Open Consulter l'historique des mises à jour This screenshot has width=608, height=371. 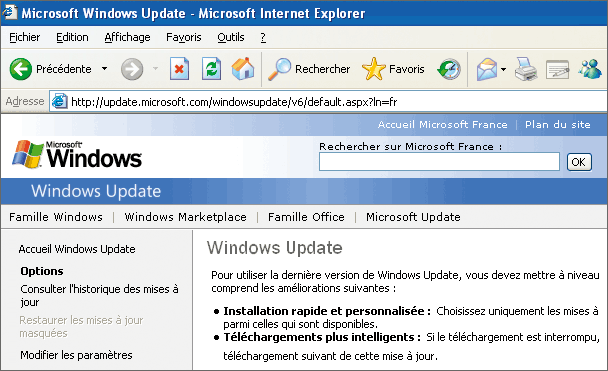pos(99,295)
